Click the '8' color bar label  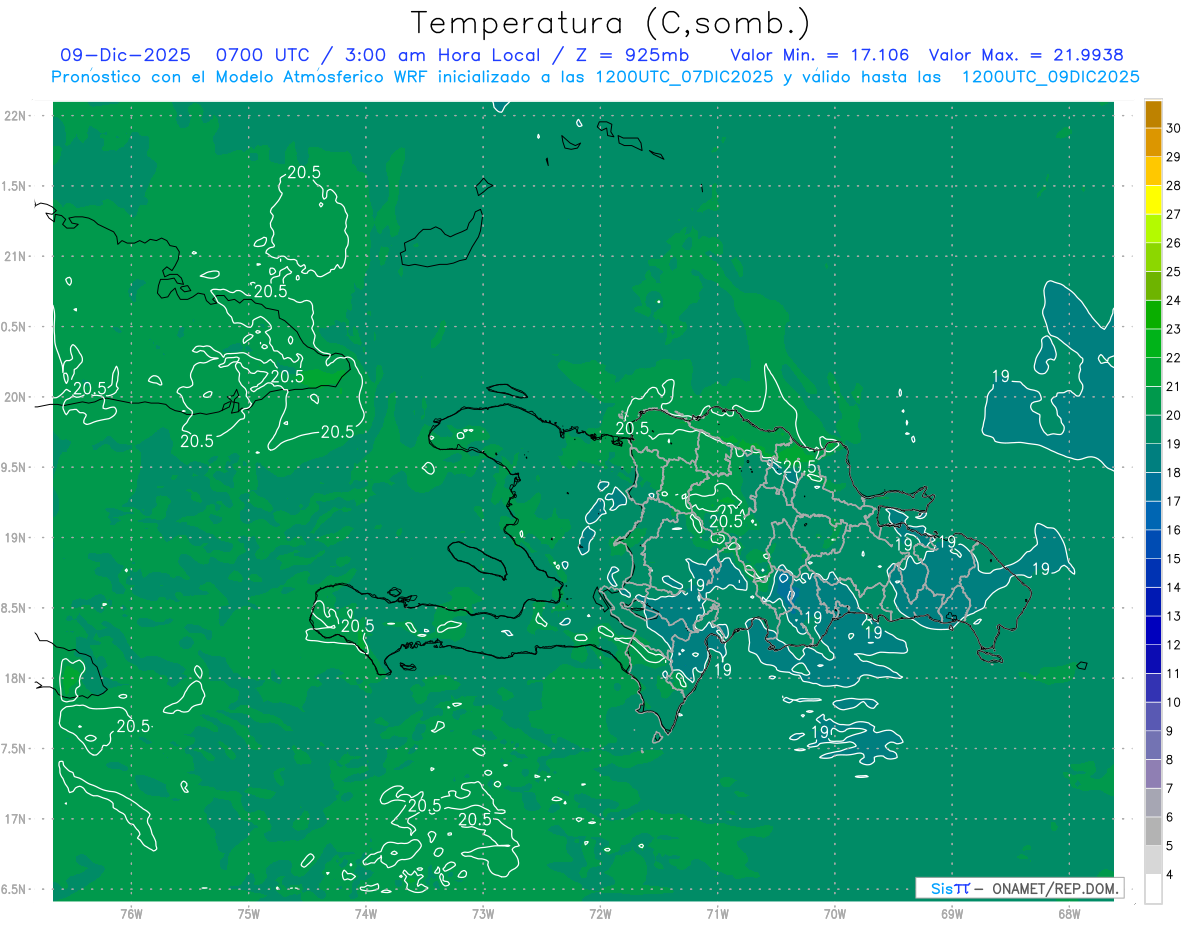pyautogui.click(x=1171, y=760)
